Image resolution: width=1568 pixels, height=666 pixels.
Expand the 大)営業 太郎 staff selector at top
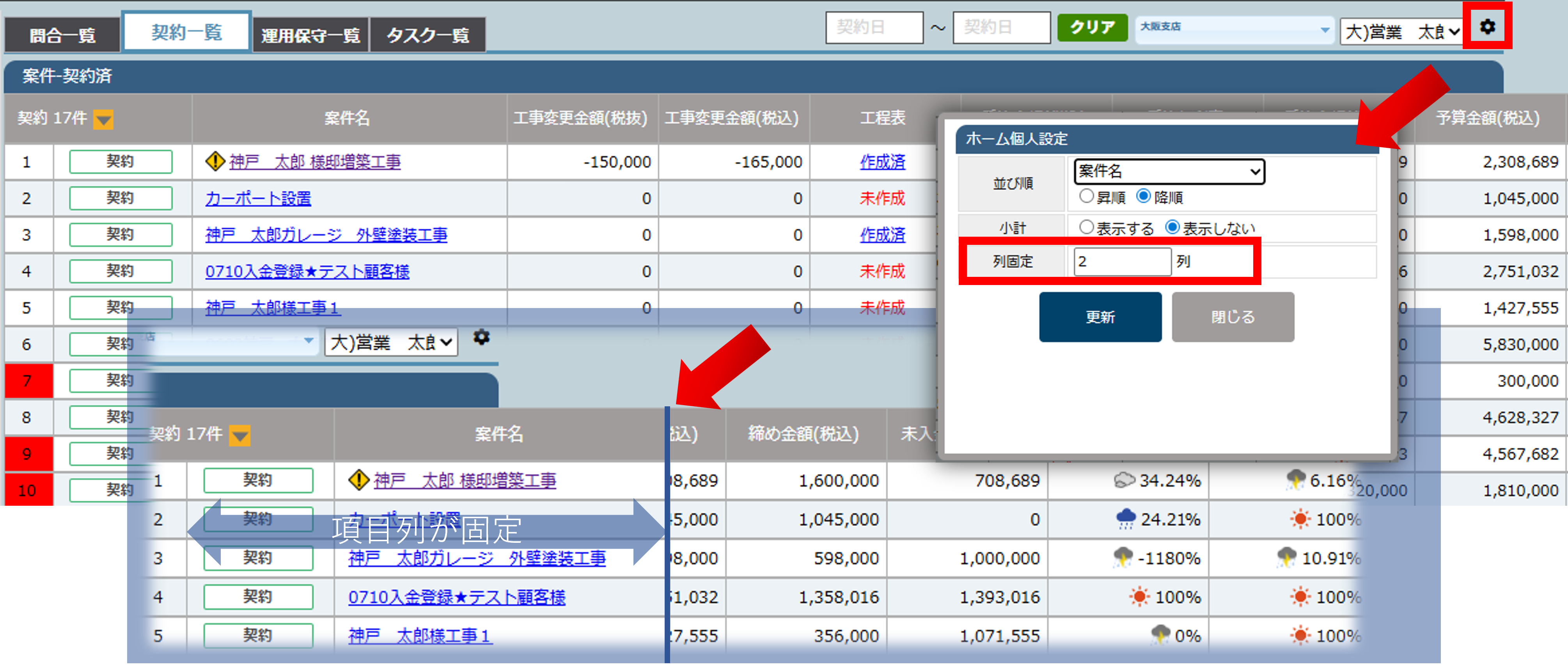[1401, 32]
